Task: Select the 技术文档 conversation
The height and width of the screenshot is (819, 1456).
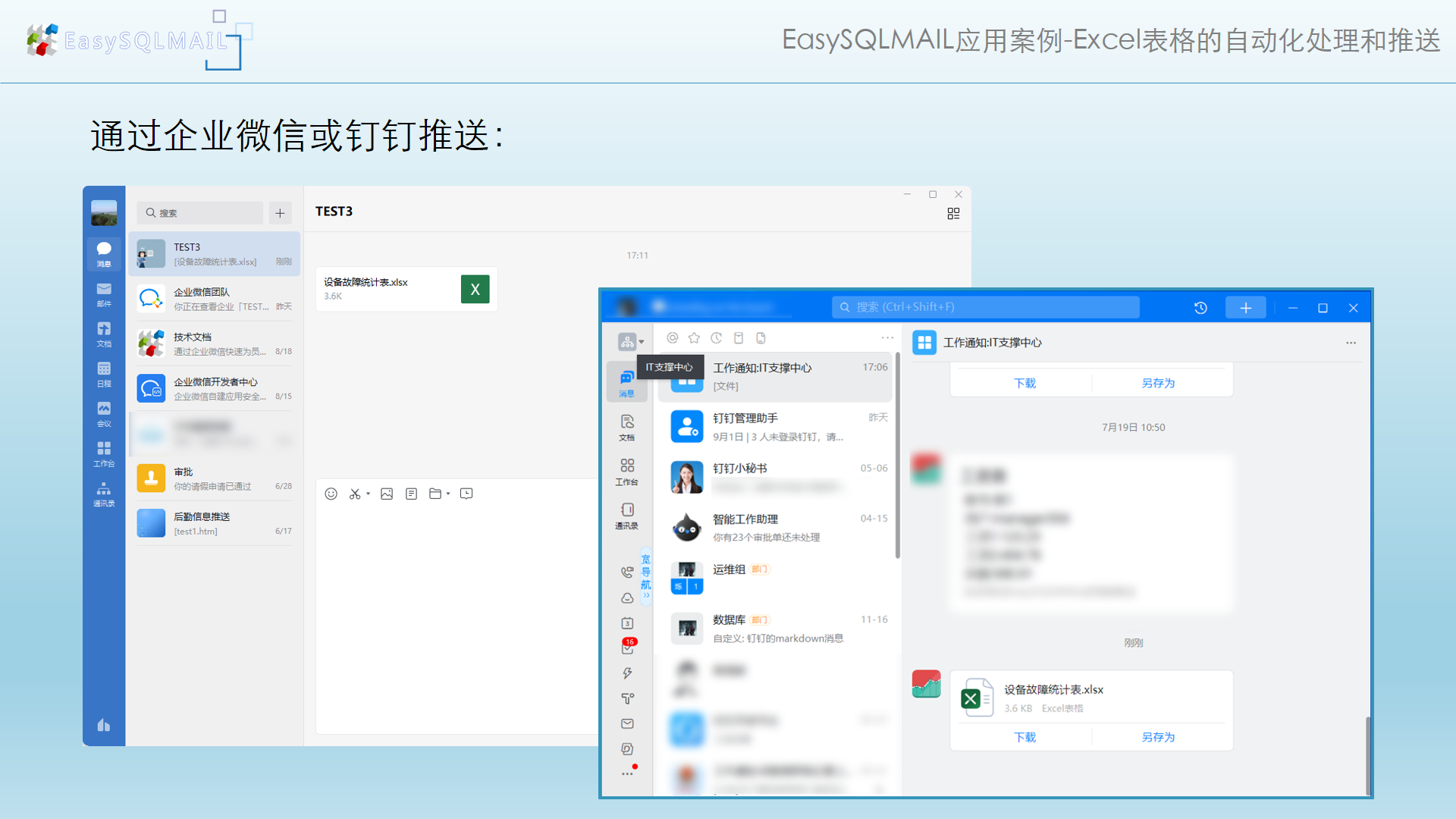Action: tap(215, 344)
